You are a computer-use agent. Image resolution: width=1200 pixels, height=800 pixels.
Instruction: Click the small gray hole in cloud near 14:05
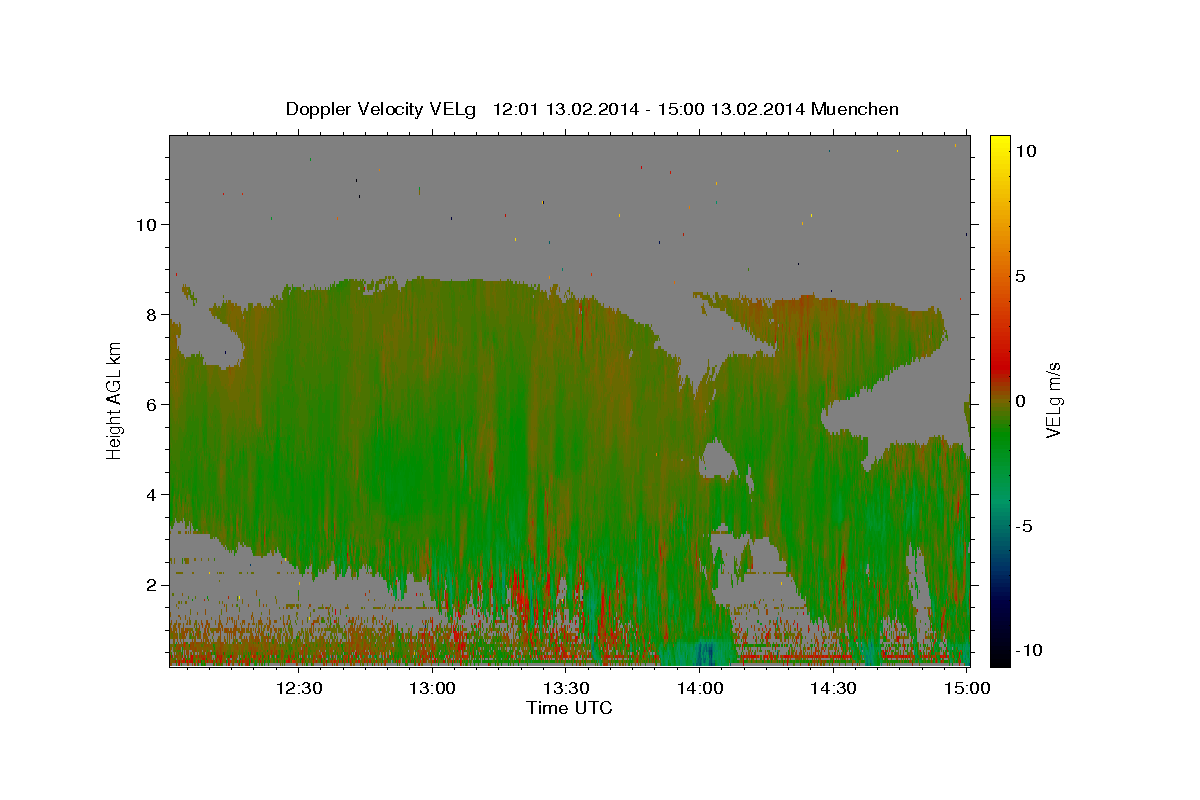[717, 461]
